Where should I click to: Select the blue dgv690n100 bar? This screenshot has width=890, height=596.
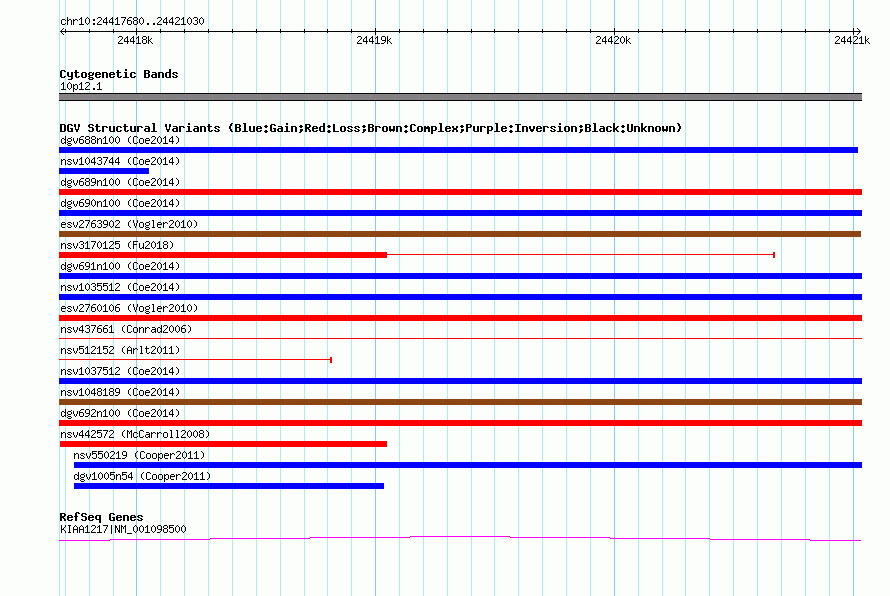[460, 213]
